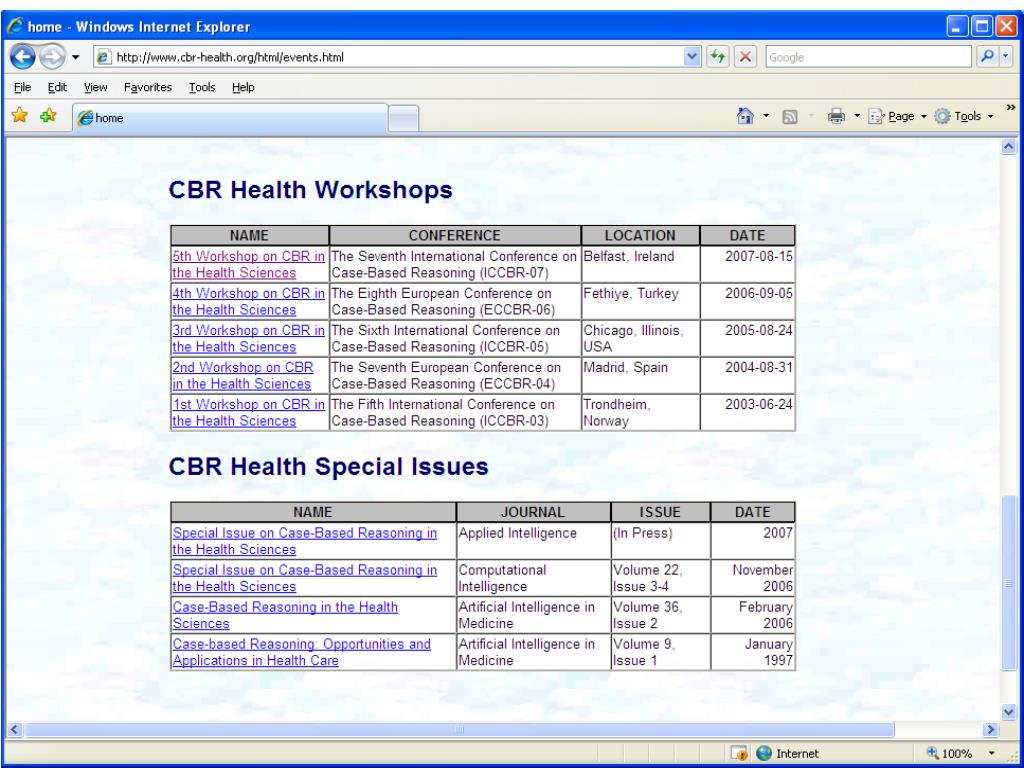
Task: Stop loading with the red X icon
Action: [x=744, y=57]
